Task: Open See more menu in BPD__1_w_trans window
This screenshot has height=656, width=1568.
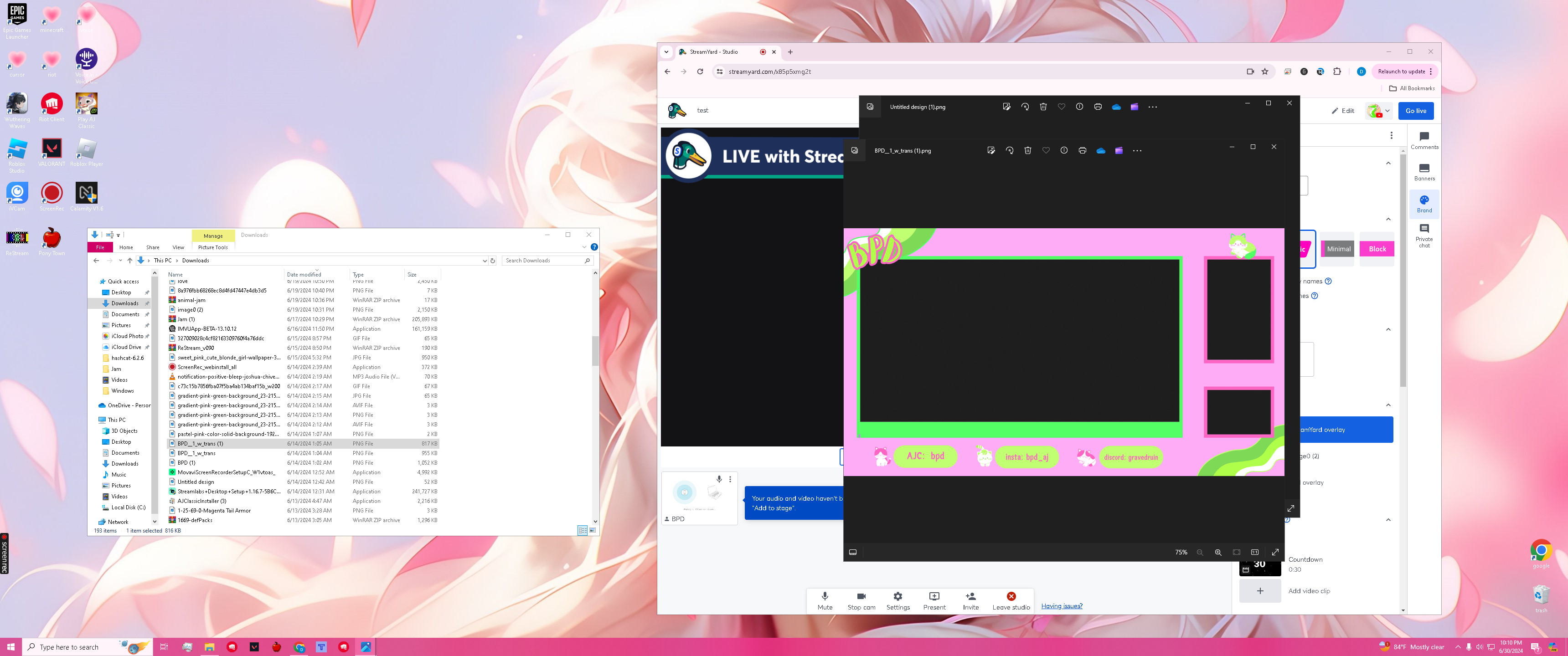Action: (x=1137, y=150)
